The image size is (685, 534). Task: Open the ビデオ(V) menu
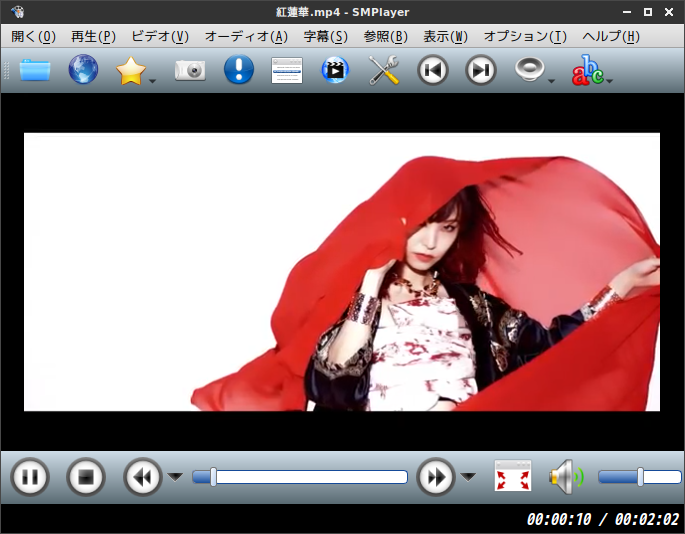(x=160, y=36)
